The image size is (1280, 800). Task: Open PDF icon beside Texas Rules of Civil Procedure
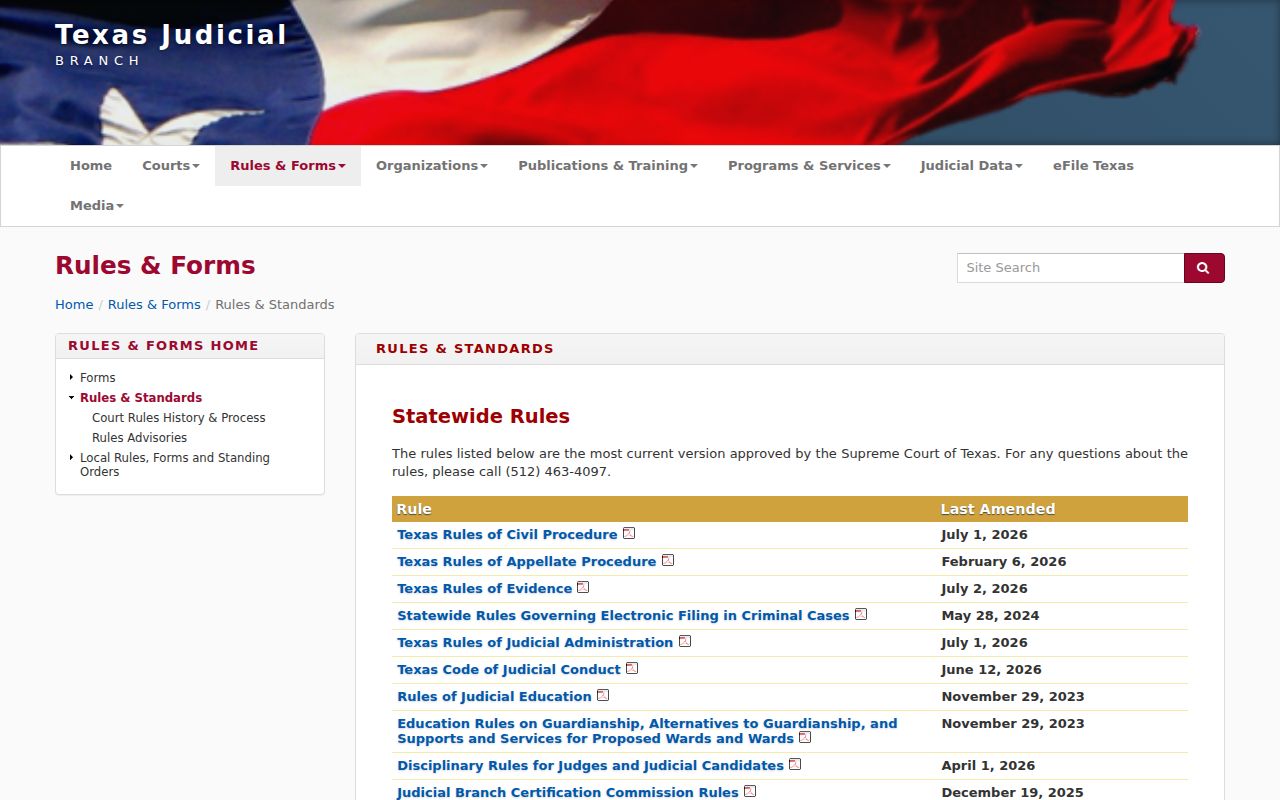[x=629, y=533]
